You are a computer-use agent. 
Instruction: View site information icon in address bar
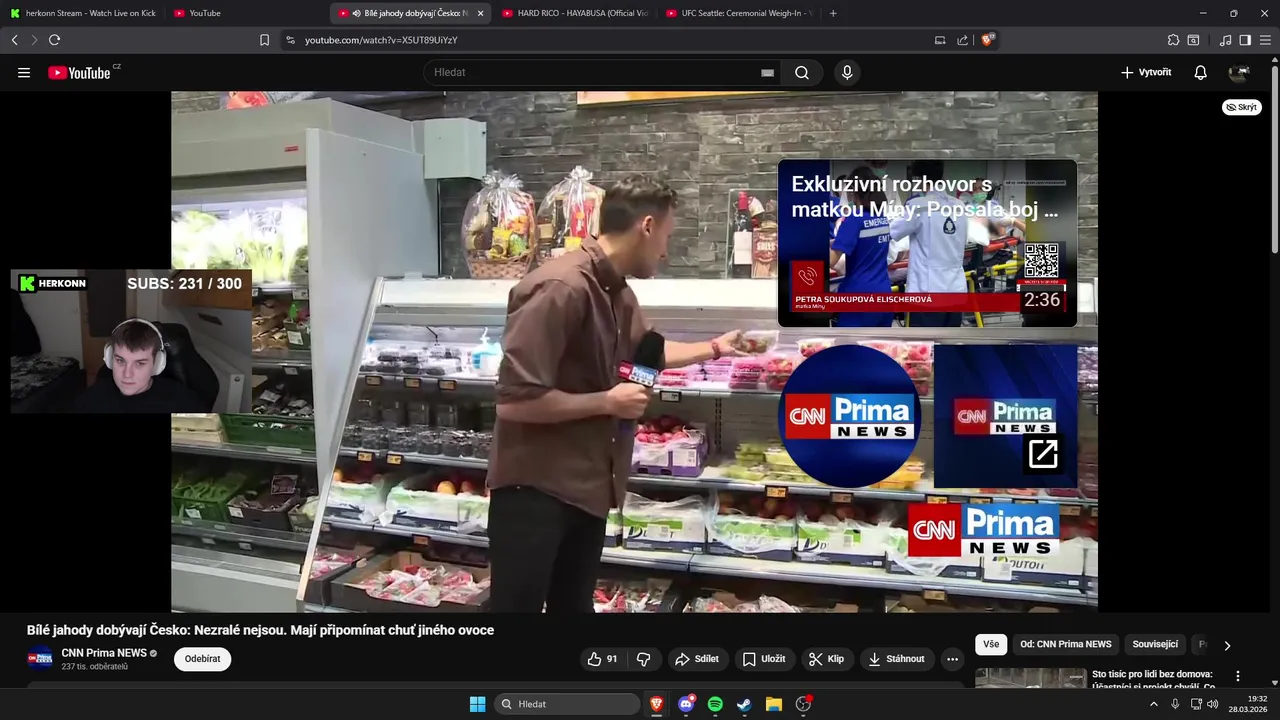coord(290,40)
